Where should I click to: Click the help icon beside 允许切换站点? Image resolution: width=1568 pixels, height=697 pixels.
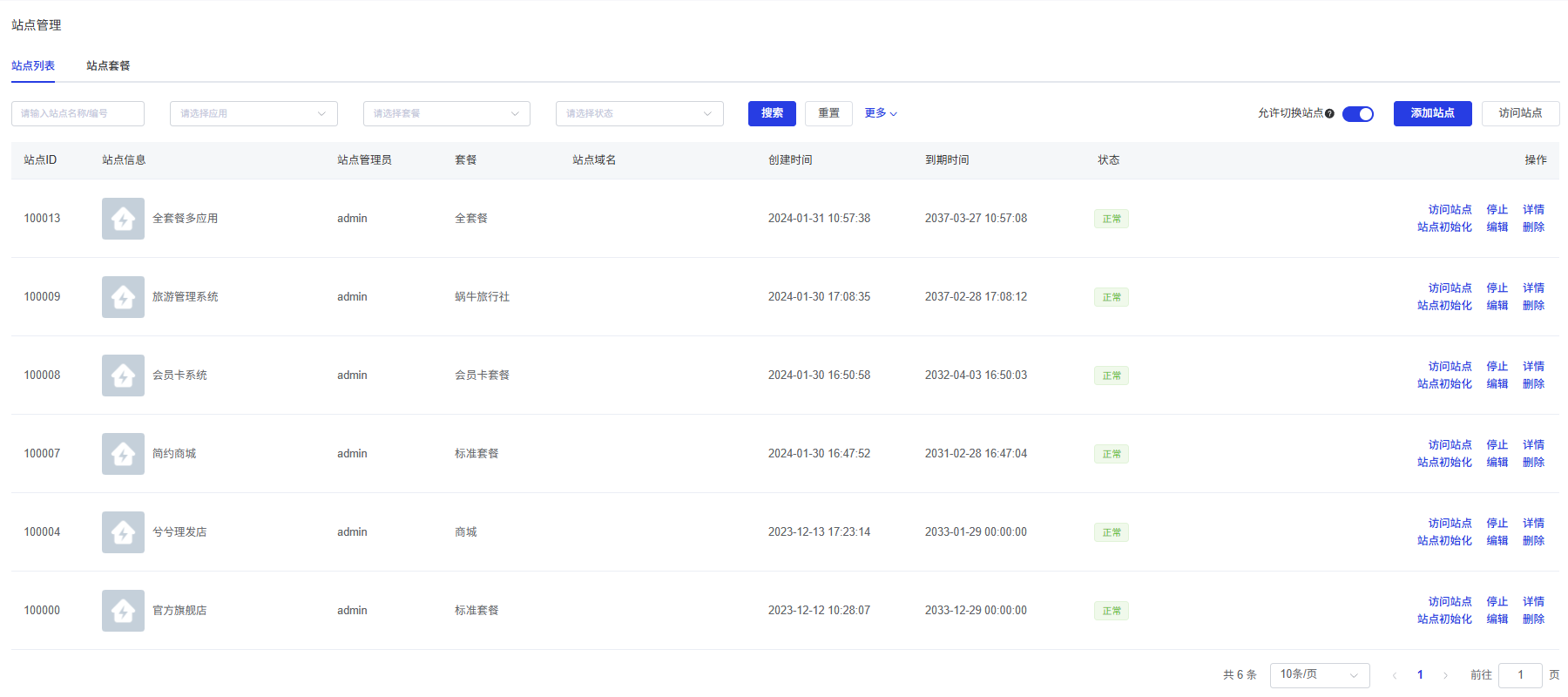tap(1329, 114)
